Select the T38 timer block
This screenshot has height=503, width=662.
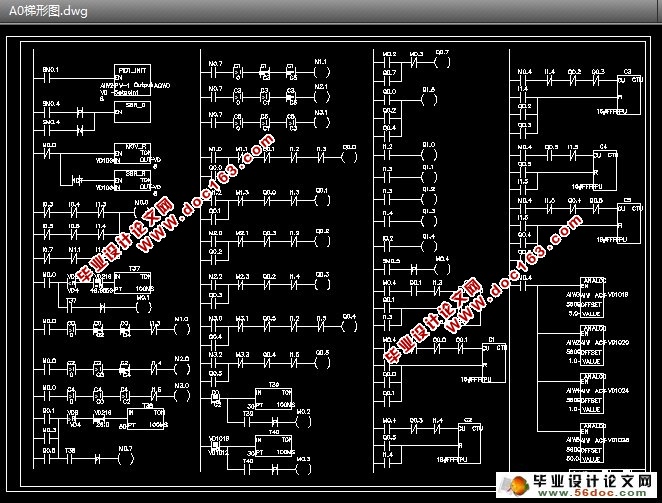tap(146, 419)
